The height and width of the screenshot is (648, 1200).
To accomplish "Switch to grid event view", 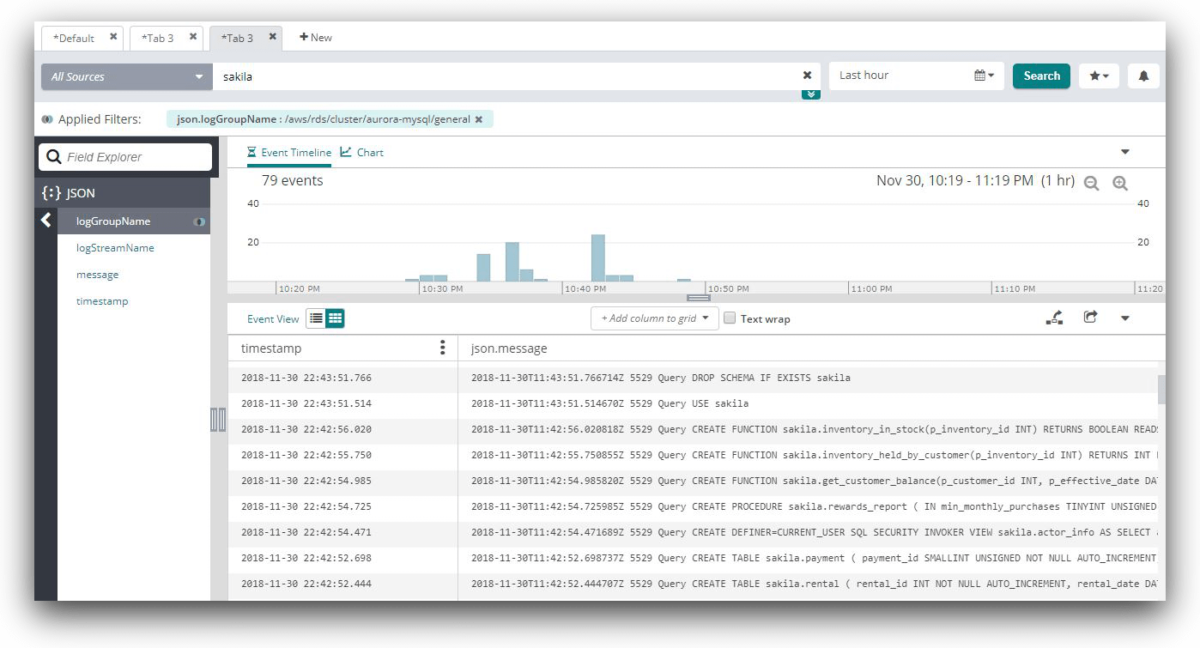I will coord(335,319).
